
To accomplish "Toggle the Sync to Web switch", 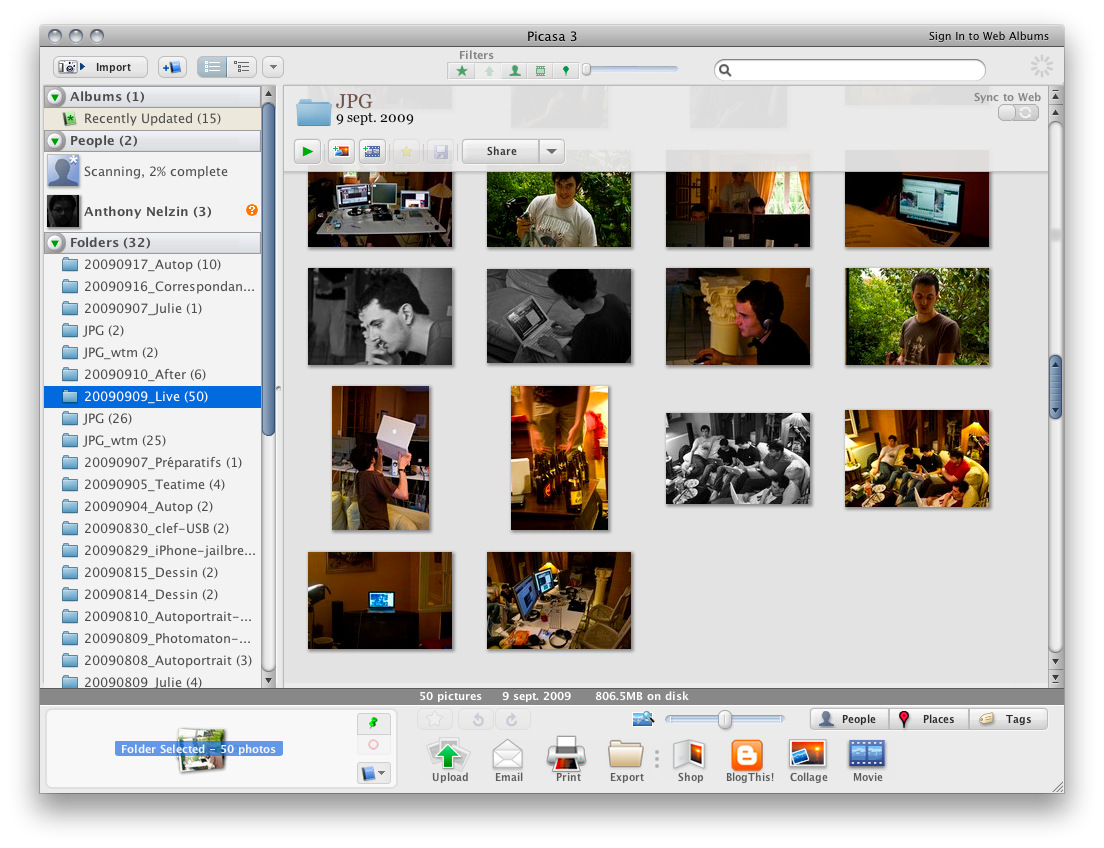I will [x=1019, y=113].
